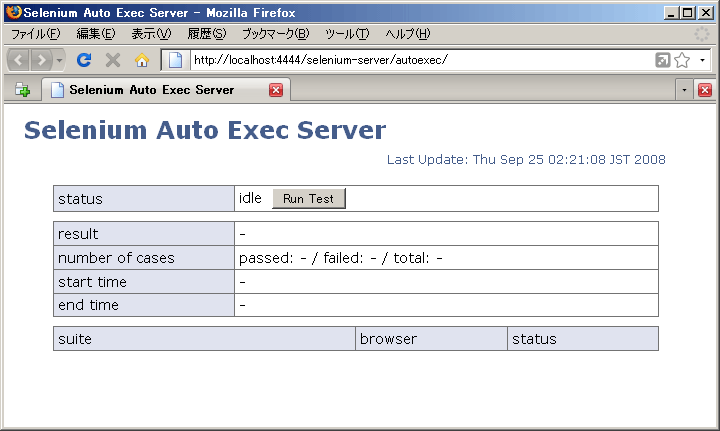Screen dimensions: 720x431
Task: Open the back/forward history dropdown arrow
Action: [x=60, y=60]
